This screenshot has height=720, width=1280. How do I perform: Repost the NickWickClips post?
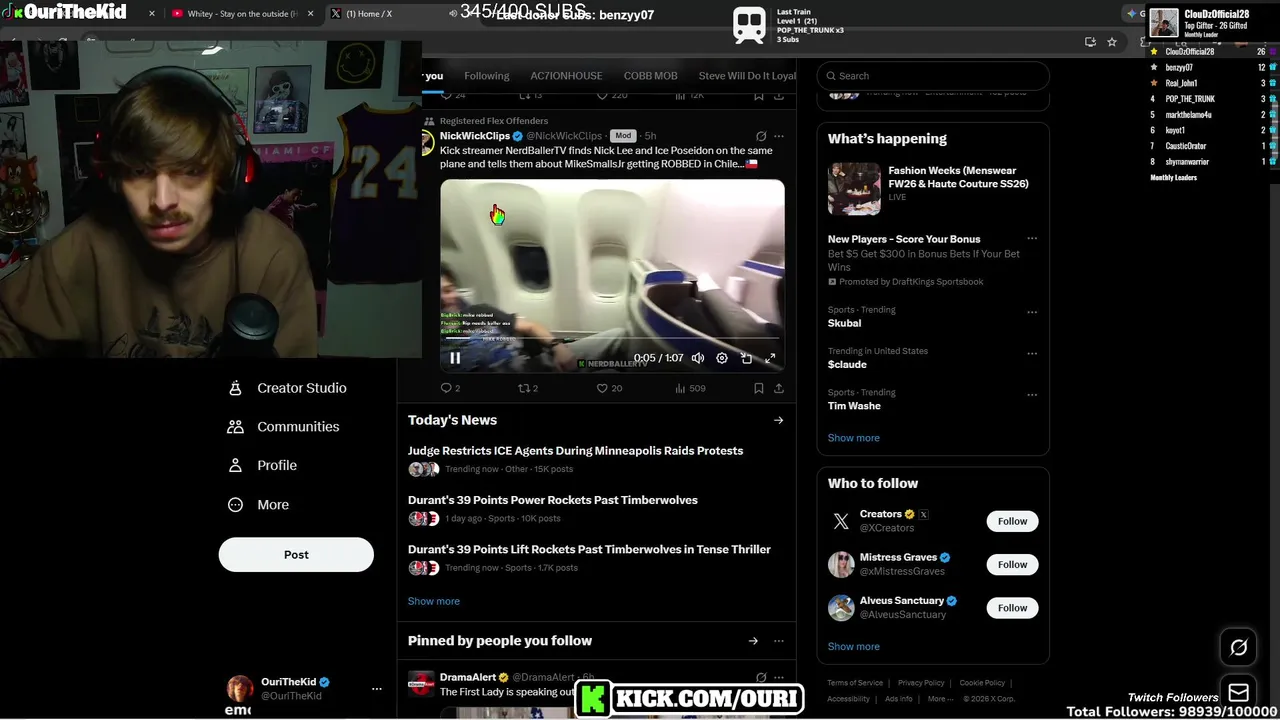[x=527, y=388]
